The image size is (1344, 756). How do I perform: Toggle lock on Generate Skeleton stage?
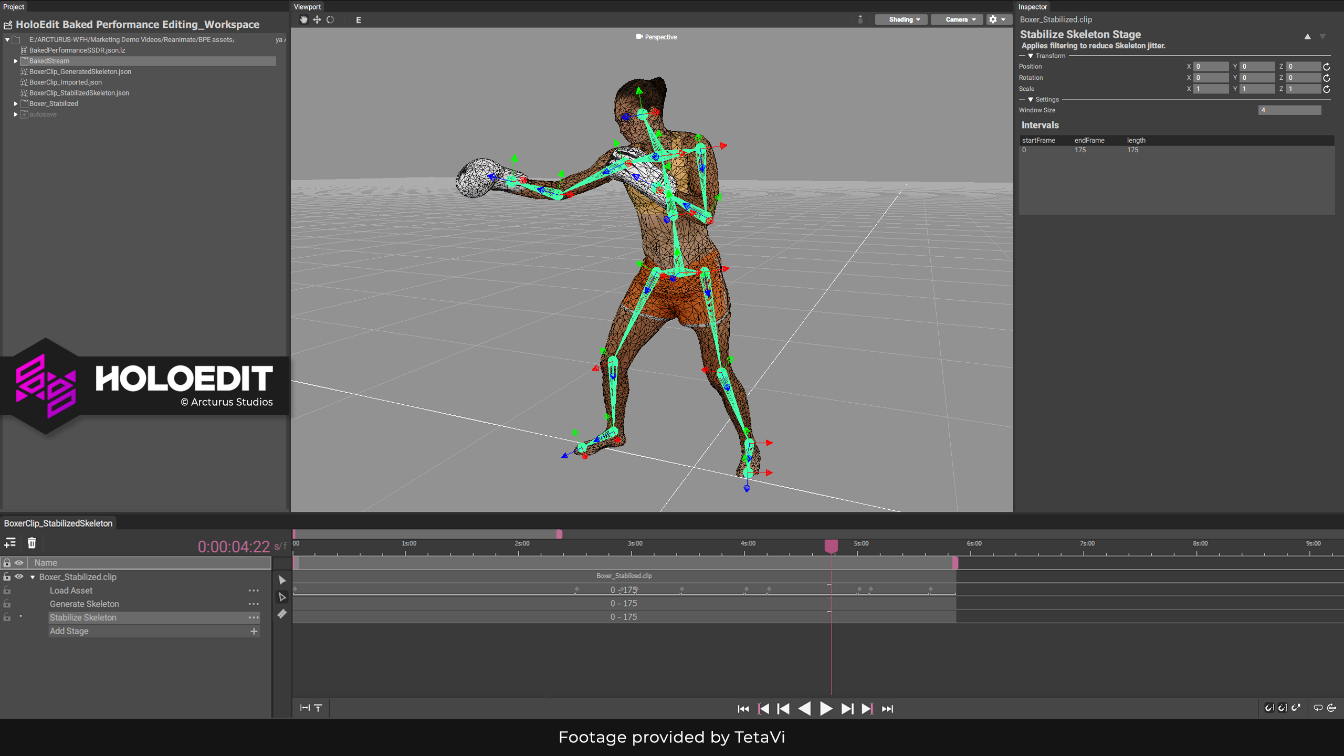[7, 604]
